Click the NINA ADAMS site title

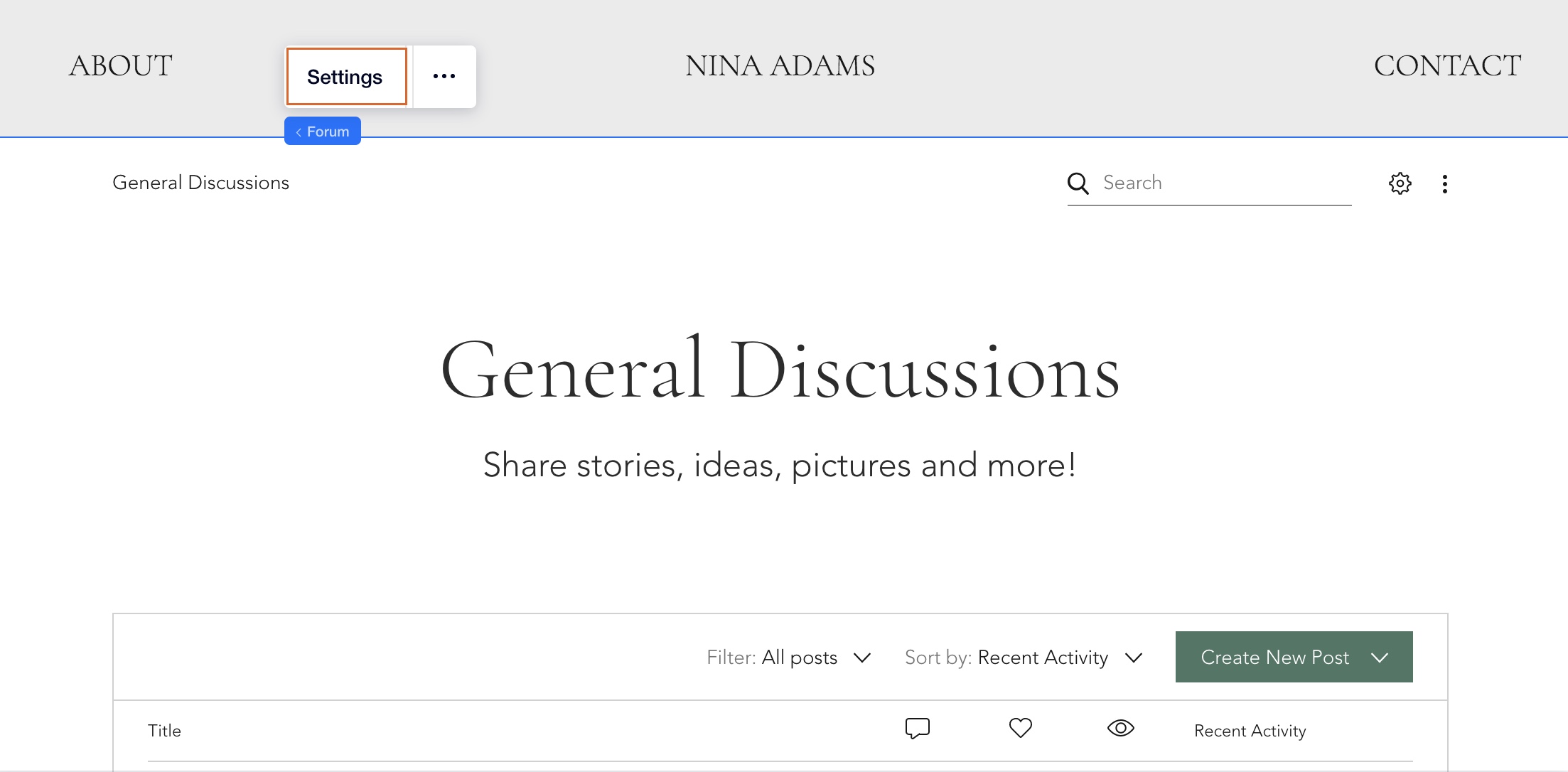point(780,65)
